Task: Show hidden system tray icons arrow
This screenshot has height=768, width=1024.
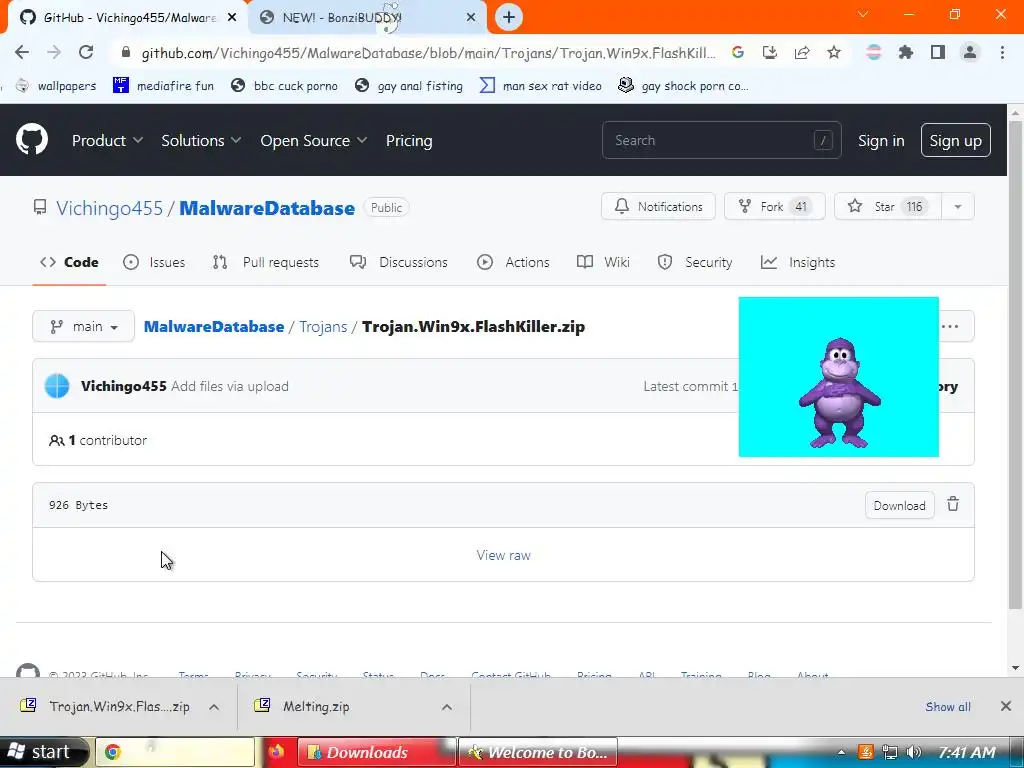Action: click(842, 752)
